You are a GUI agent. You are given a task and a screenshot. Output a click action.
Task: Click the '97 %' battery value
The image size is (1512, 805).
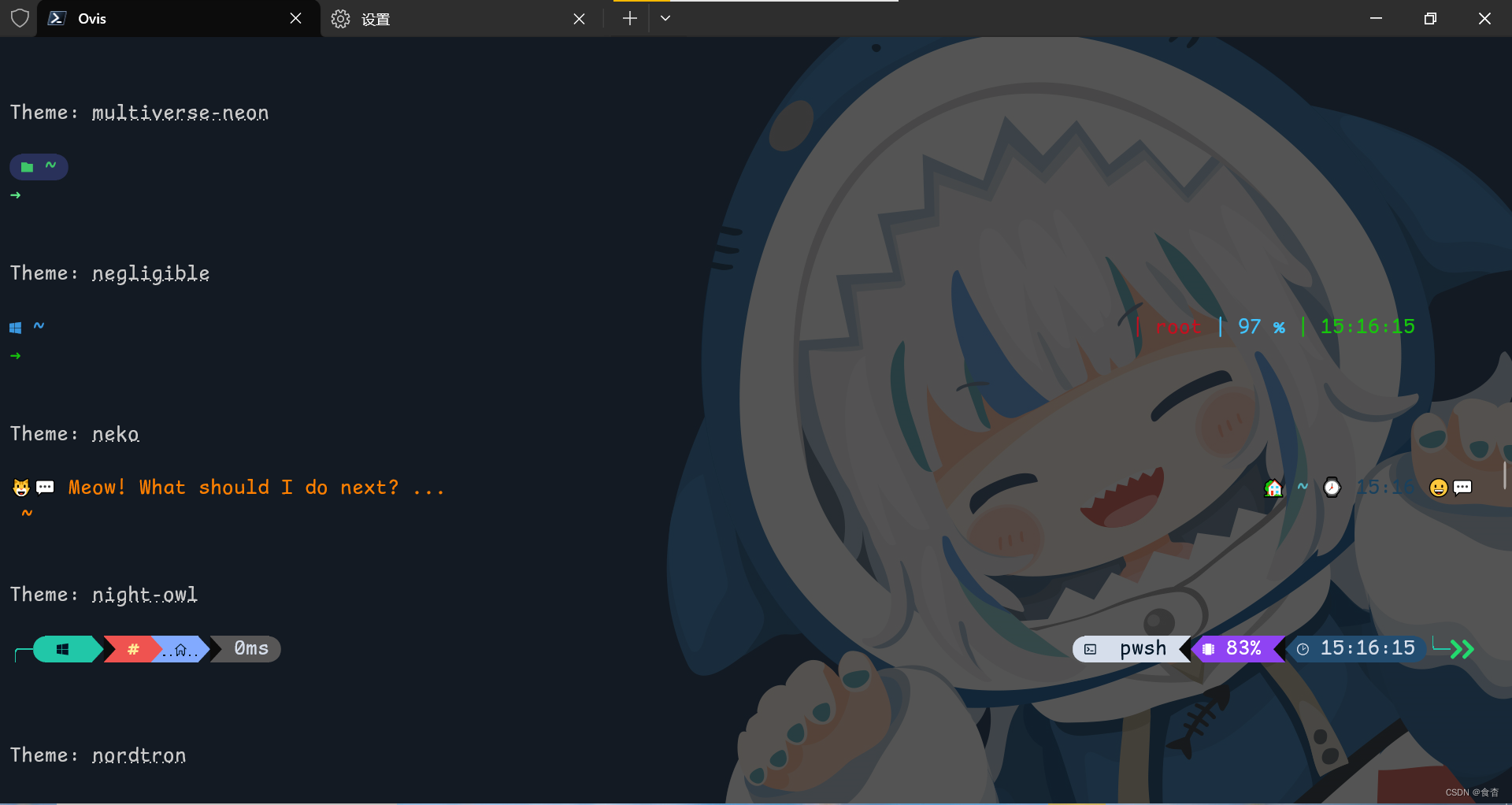click(1262, 327)
